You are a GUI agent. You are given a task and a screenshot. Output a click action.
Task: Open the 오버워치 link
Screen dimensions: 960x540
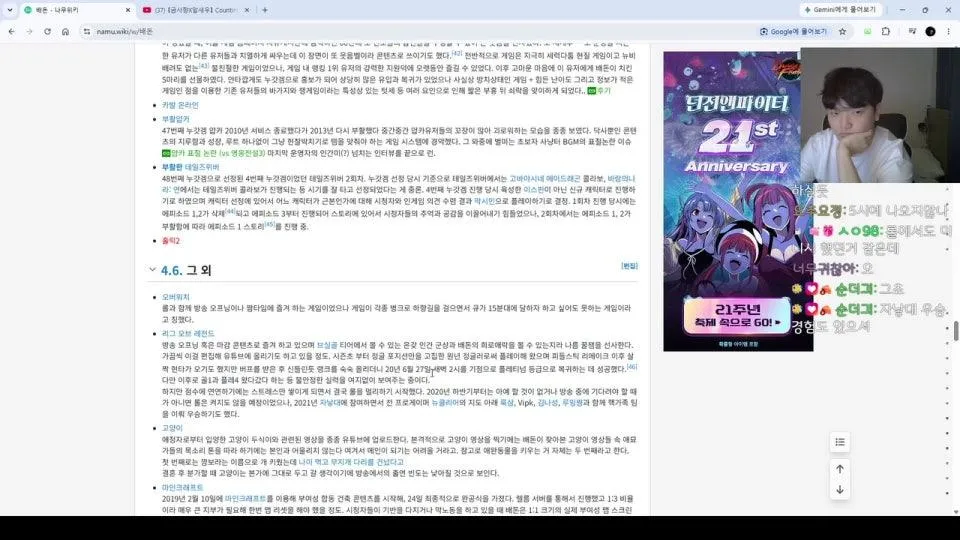click(176, 297)
